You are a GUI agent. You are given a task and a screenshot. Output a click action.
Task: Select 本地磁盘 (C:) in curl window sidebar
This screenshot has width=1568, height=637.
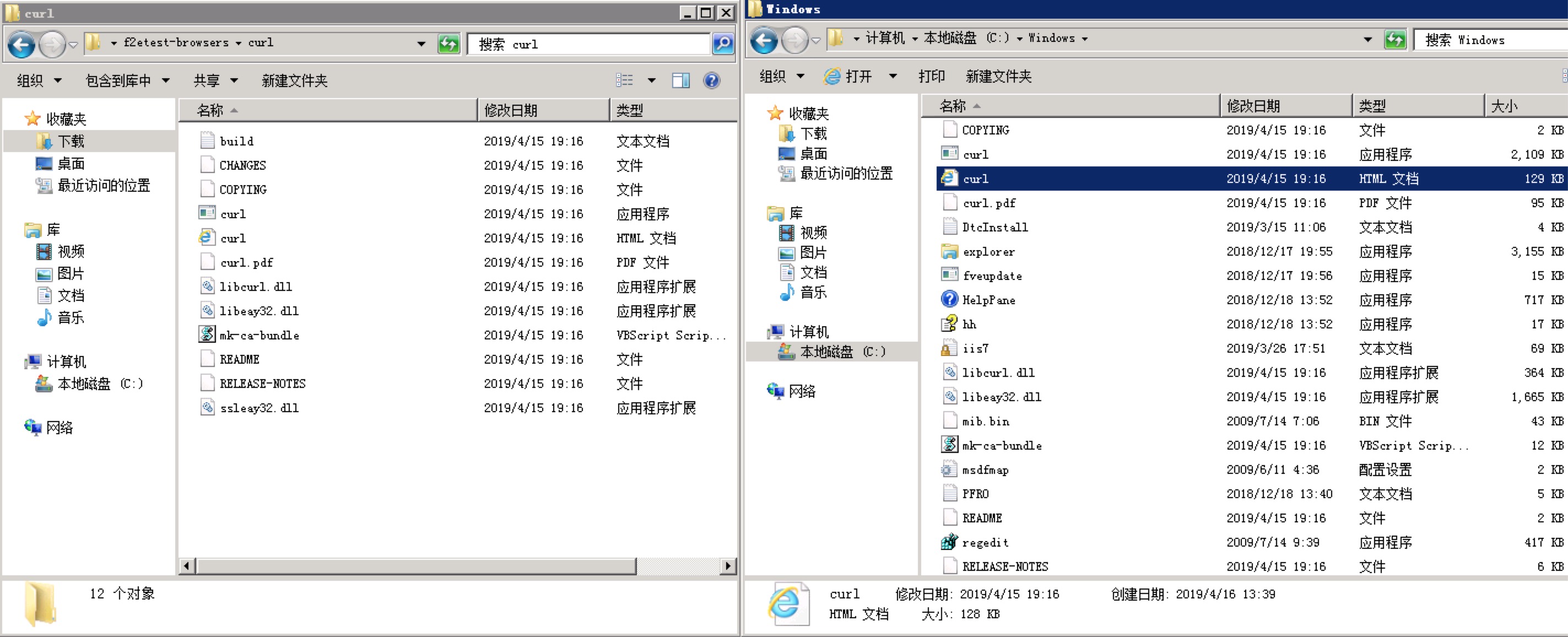[89, 384]
